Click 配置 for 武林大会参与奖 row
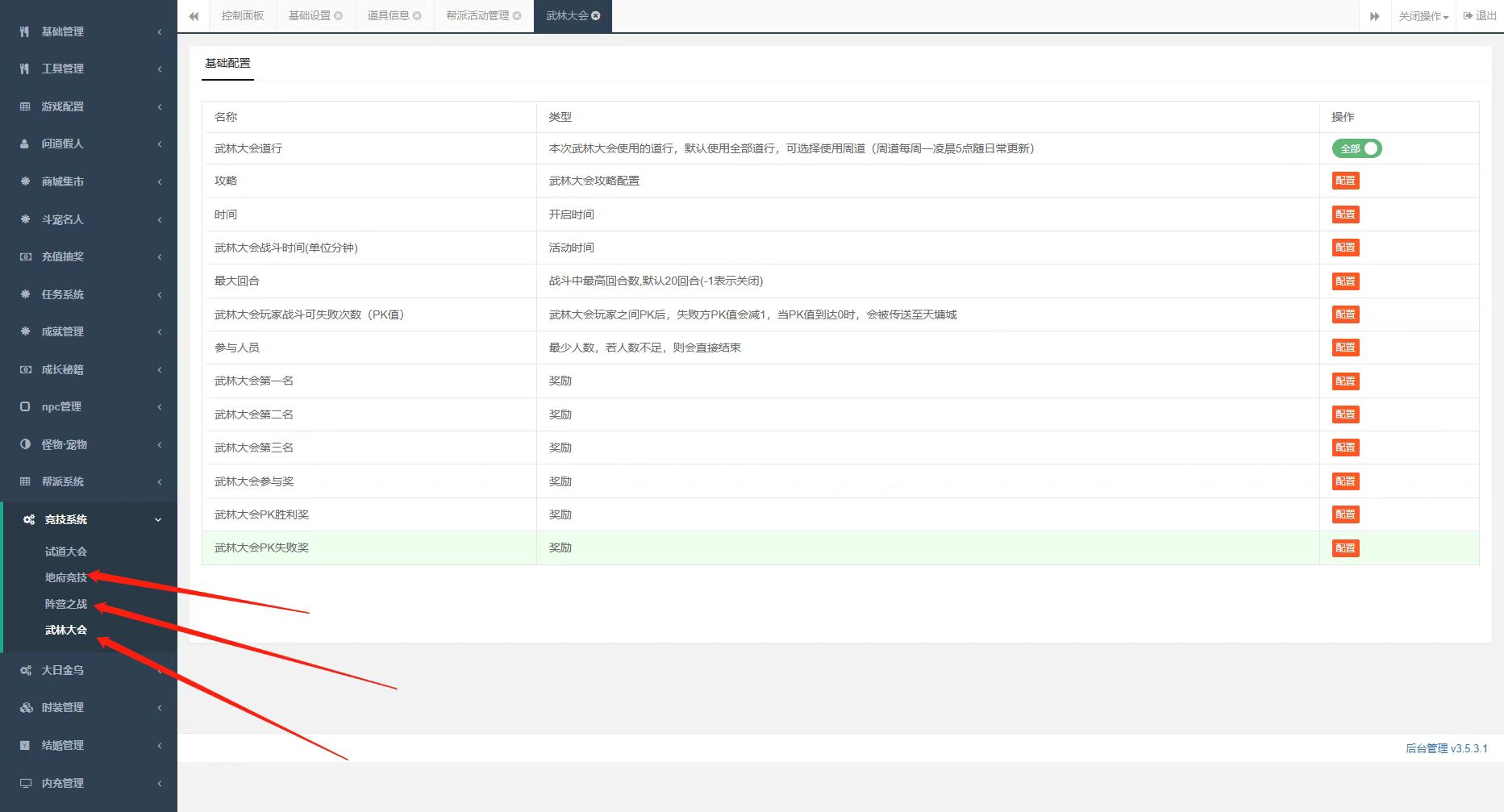Viewport: 1504px width, 812px height. 1345,481
